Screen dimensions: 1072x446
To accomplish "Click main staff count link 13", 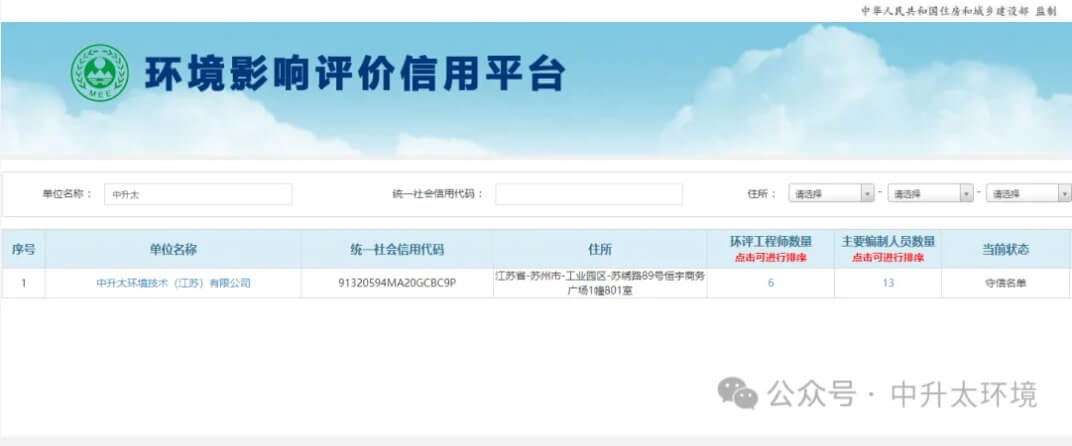I will (887, 283).
